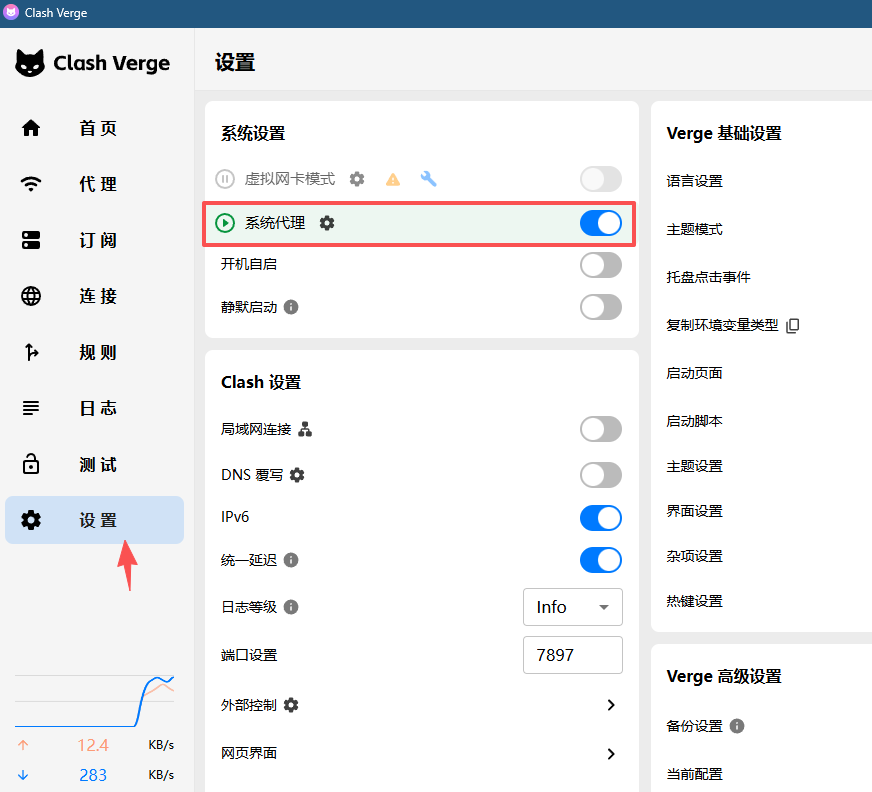Click info icon next to 统一延迟
872x792 pixels.
pos(291,560)
